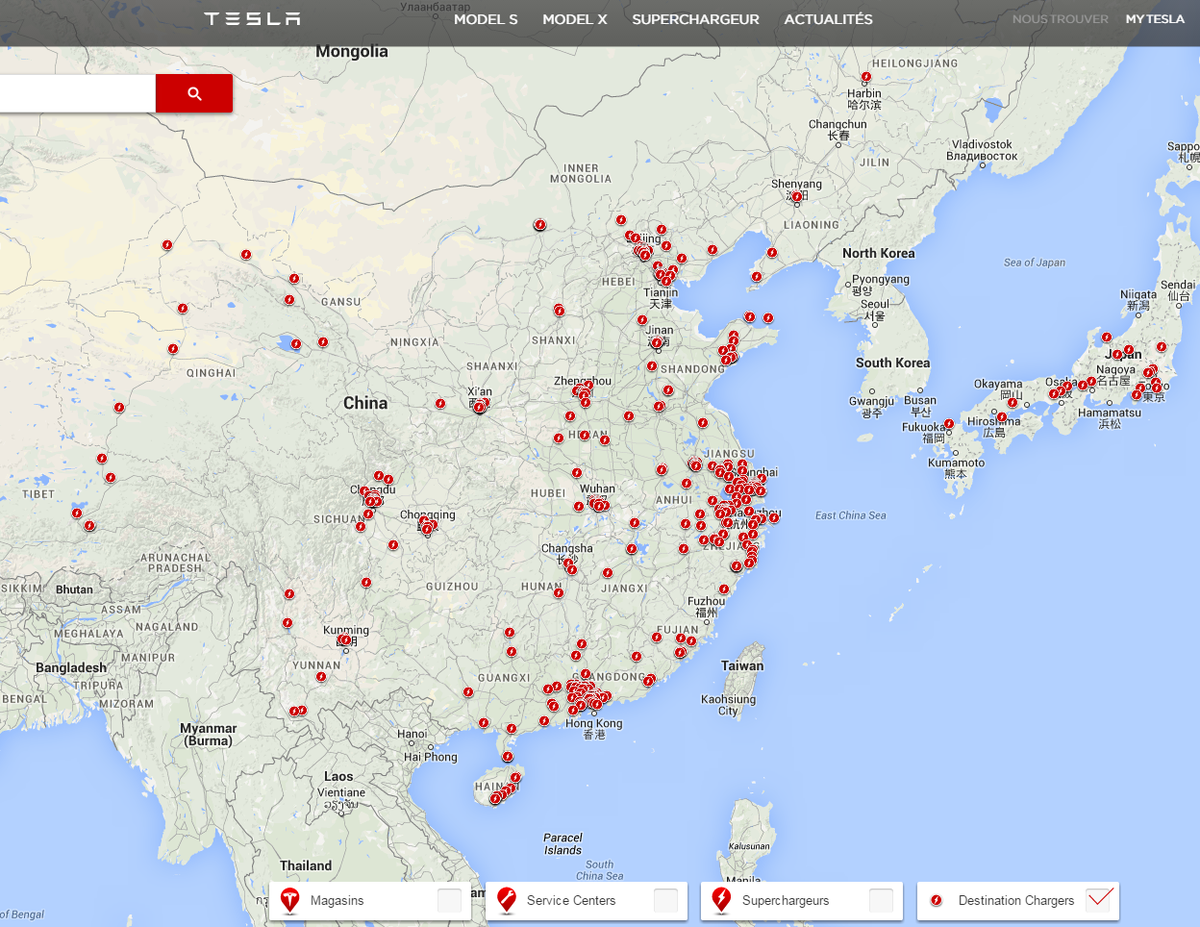
Task: Click the Superchargeurs lightning pin icon
Action: [x=721, y=900]
